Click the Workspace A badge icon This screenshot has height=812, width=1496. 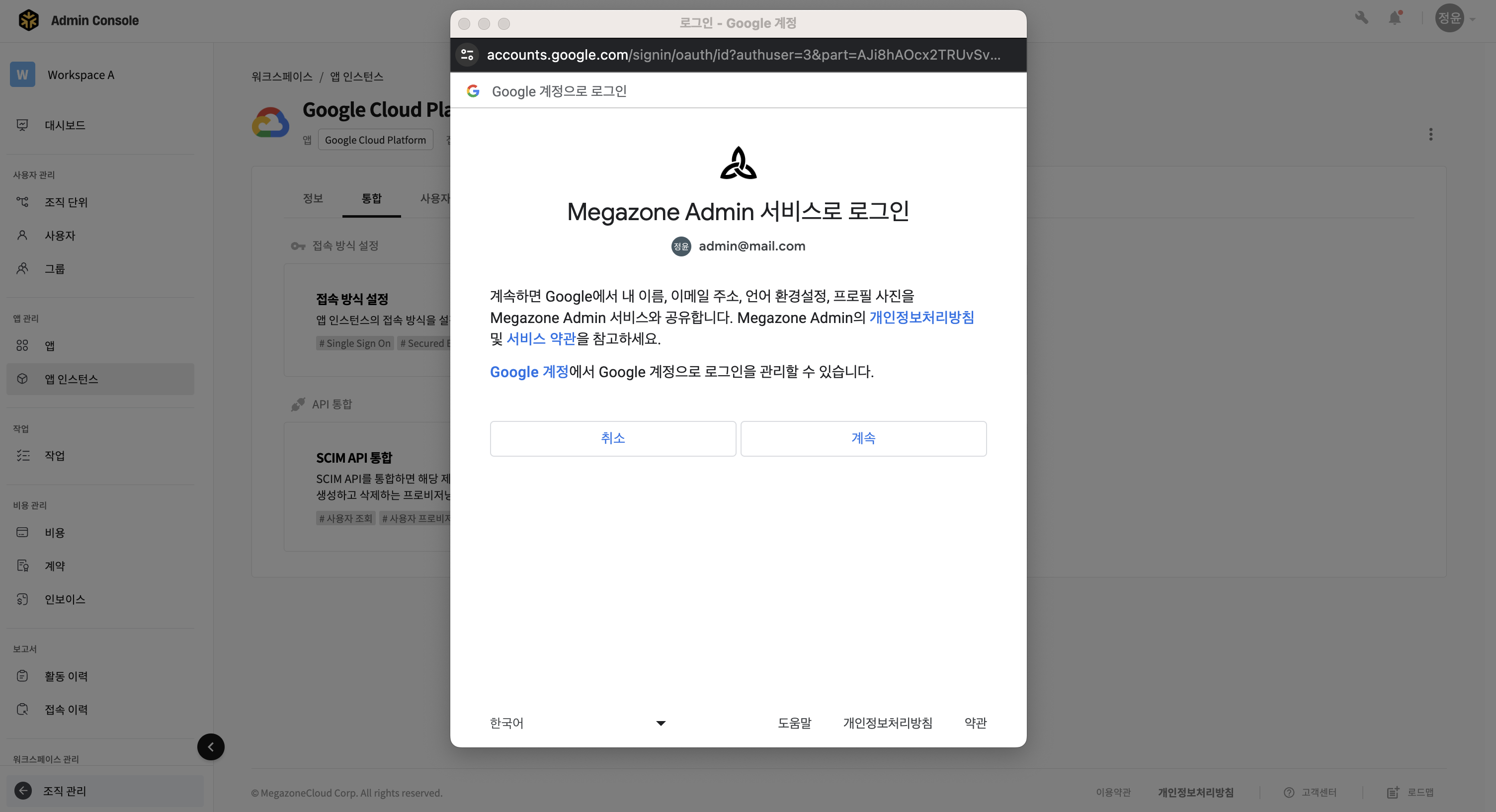pyautogui.click(x=22, y=75)
